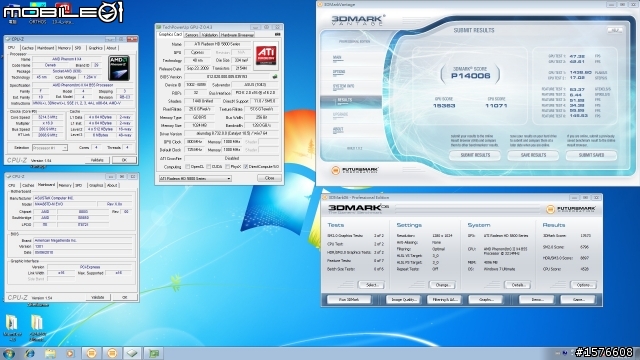The height and width of the screenshot is (360, 640).
Task: Select About in the 3DMark Vantage sidebar
Action: click(x=338, y=130)
